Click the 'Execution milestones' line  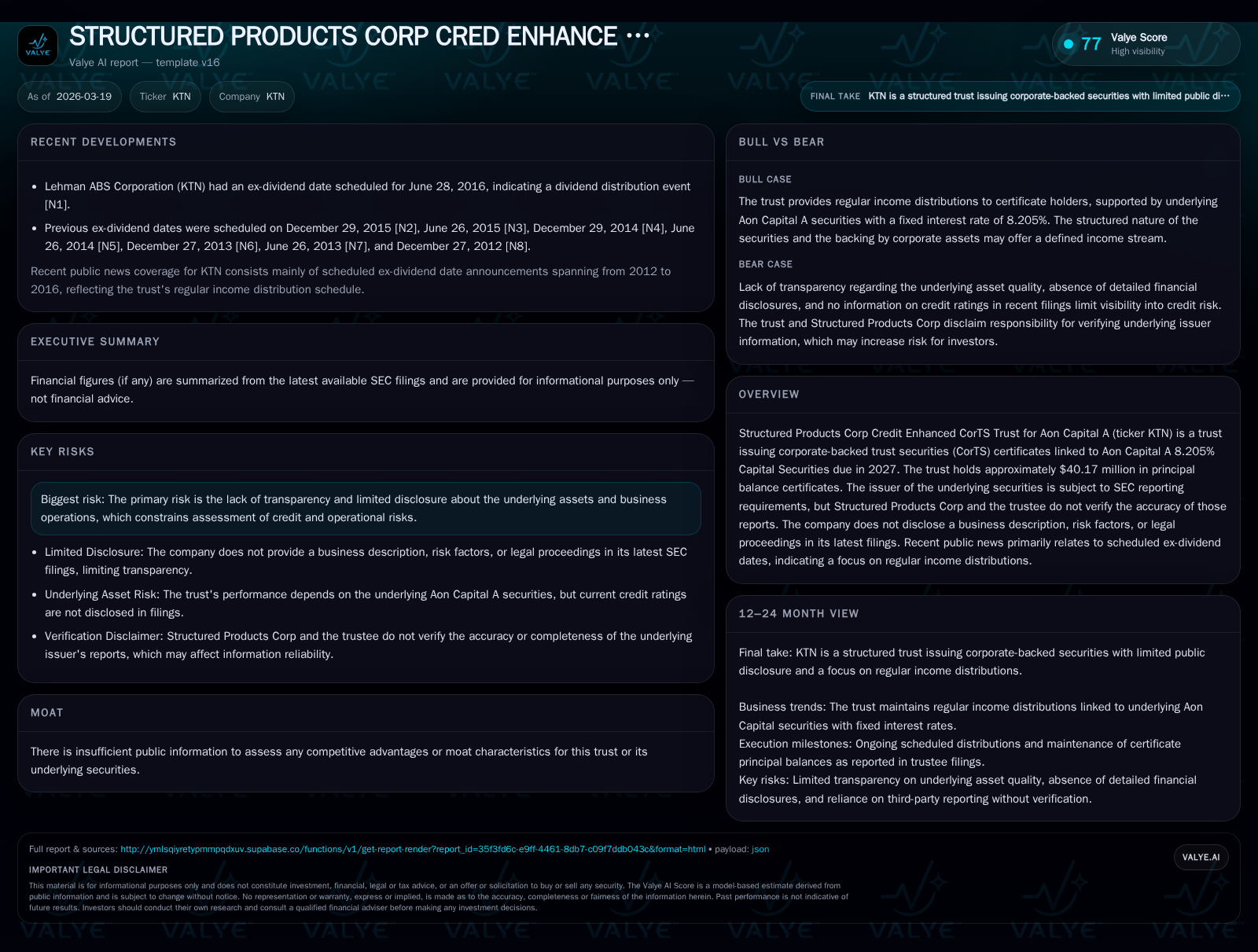[x=960, y=753]
